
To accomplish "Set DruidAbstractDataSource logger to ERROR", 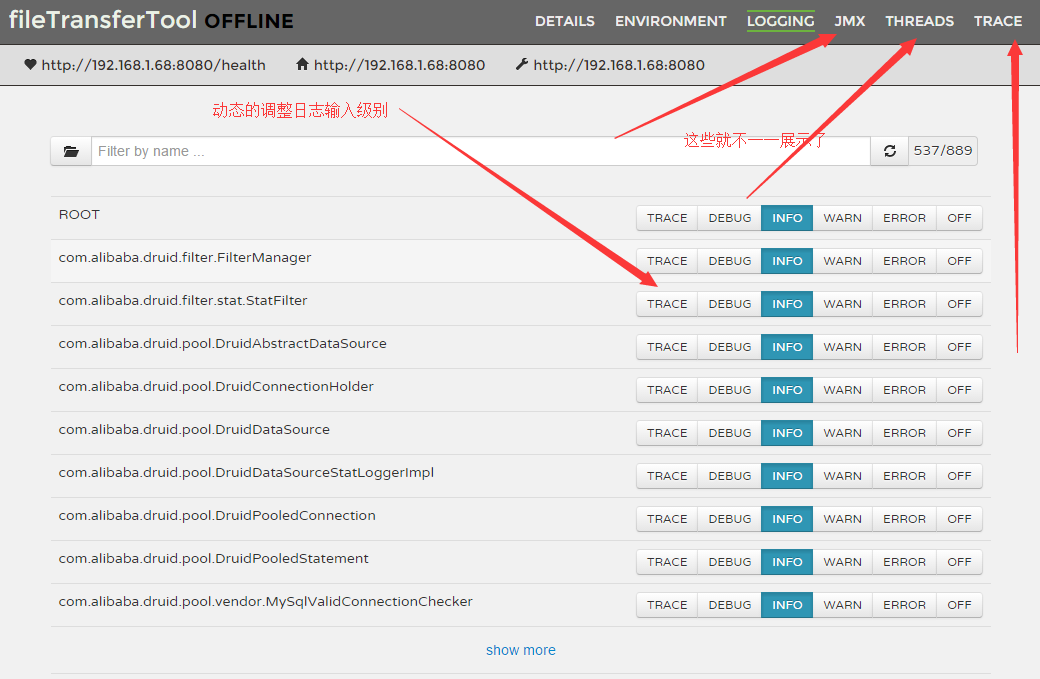I will (904, 347).
